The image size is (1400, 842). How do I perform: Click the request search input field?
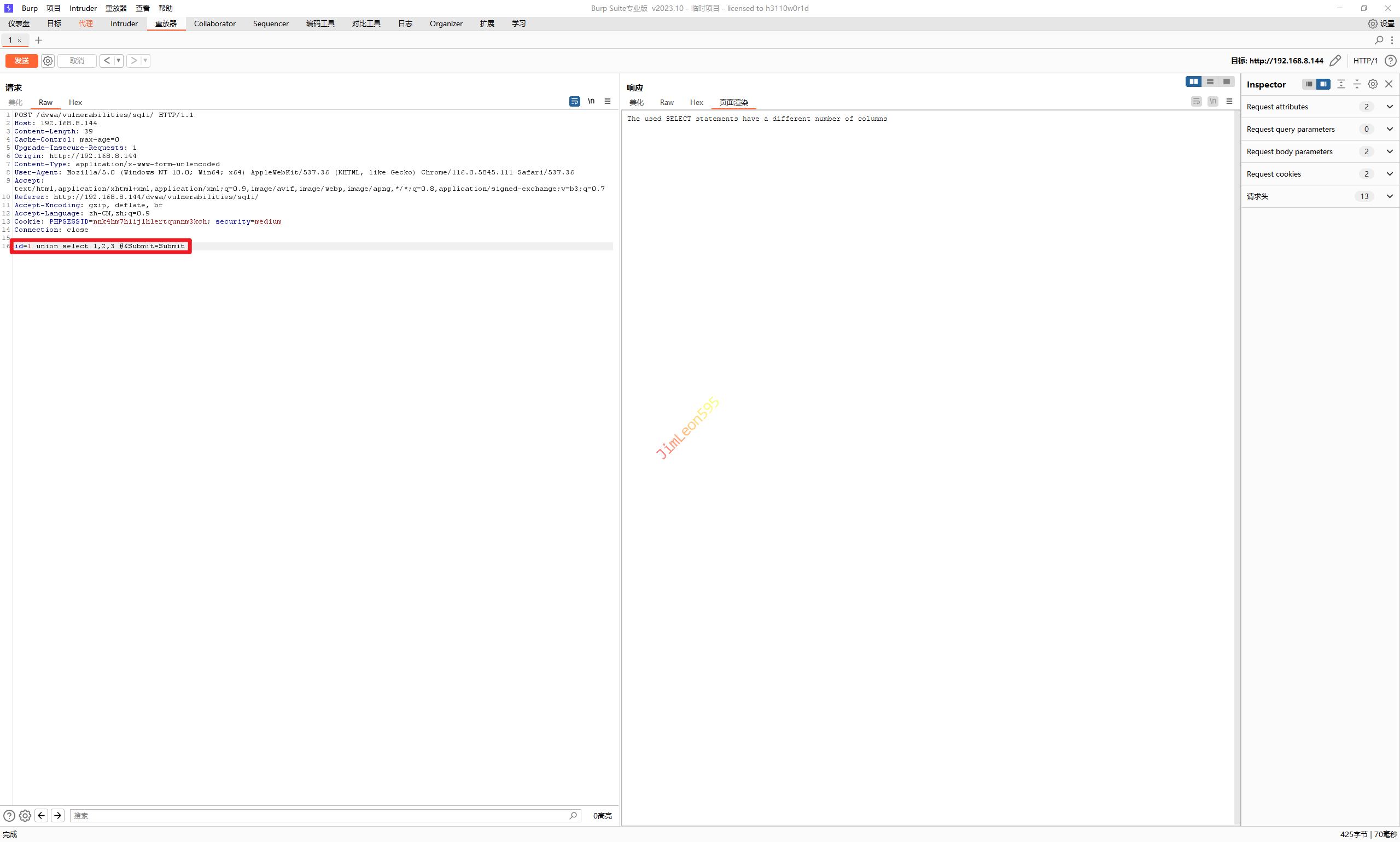pyautogui.click(x=318, y=815)
